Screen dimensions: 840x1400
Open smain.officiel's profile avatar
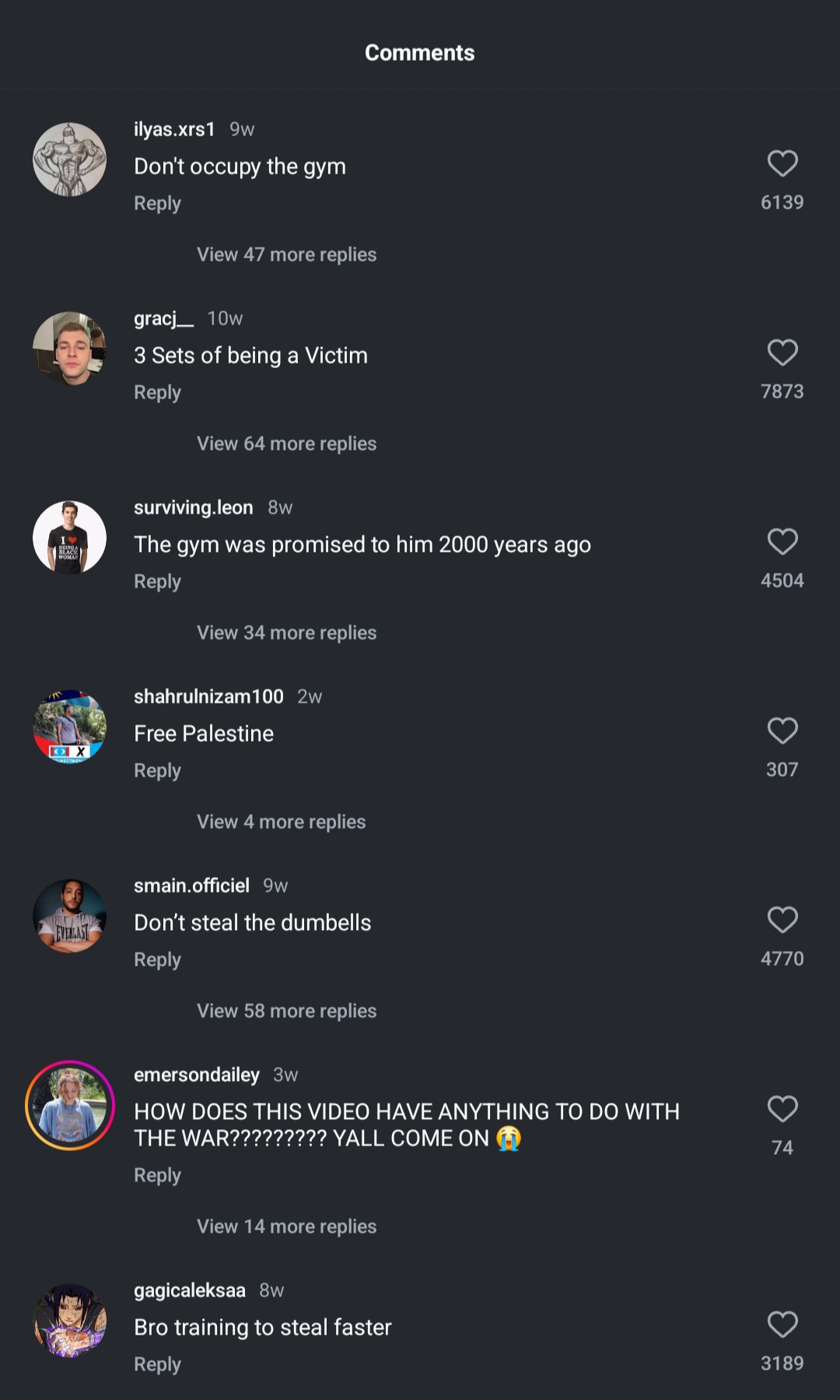tap(70, 916)
